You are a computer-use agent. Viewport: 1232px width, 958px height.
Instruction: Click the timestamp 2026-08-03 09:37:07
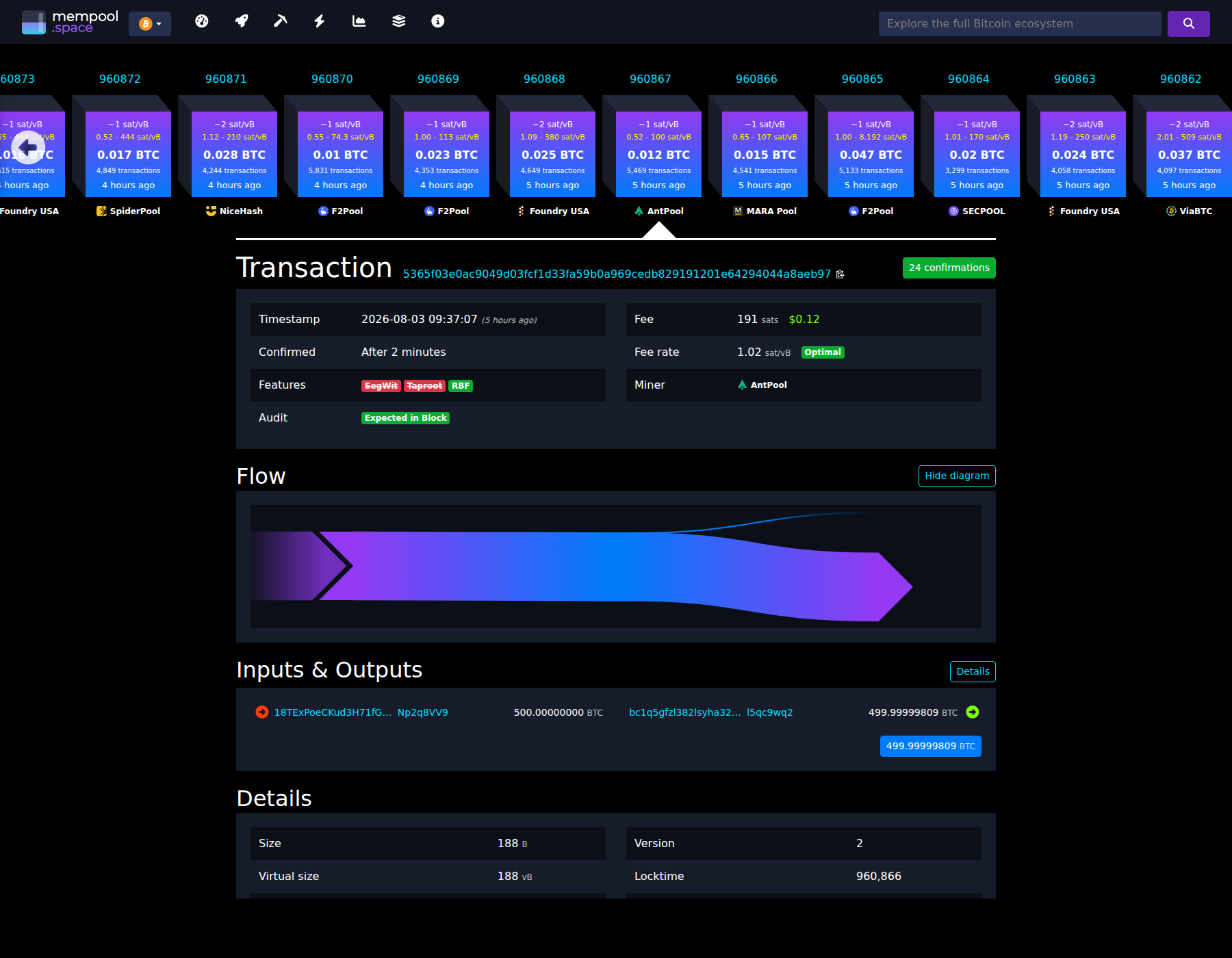coord(419,320)
